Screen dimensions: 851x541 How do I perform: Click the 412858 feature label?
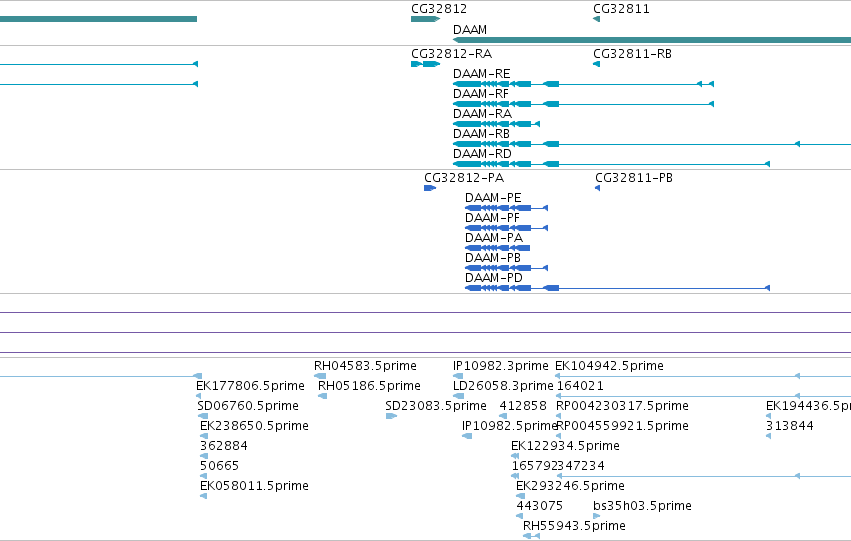point(523,406)
